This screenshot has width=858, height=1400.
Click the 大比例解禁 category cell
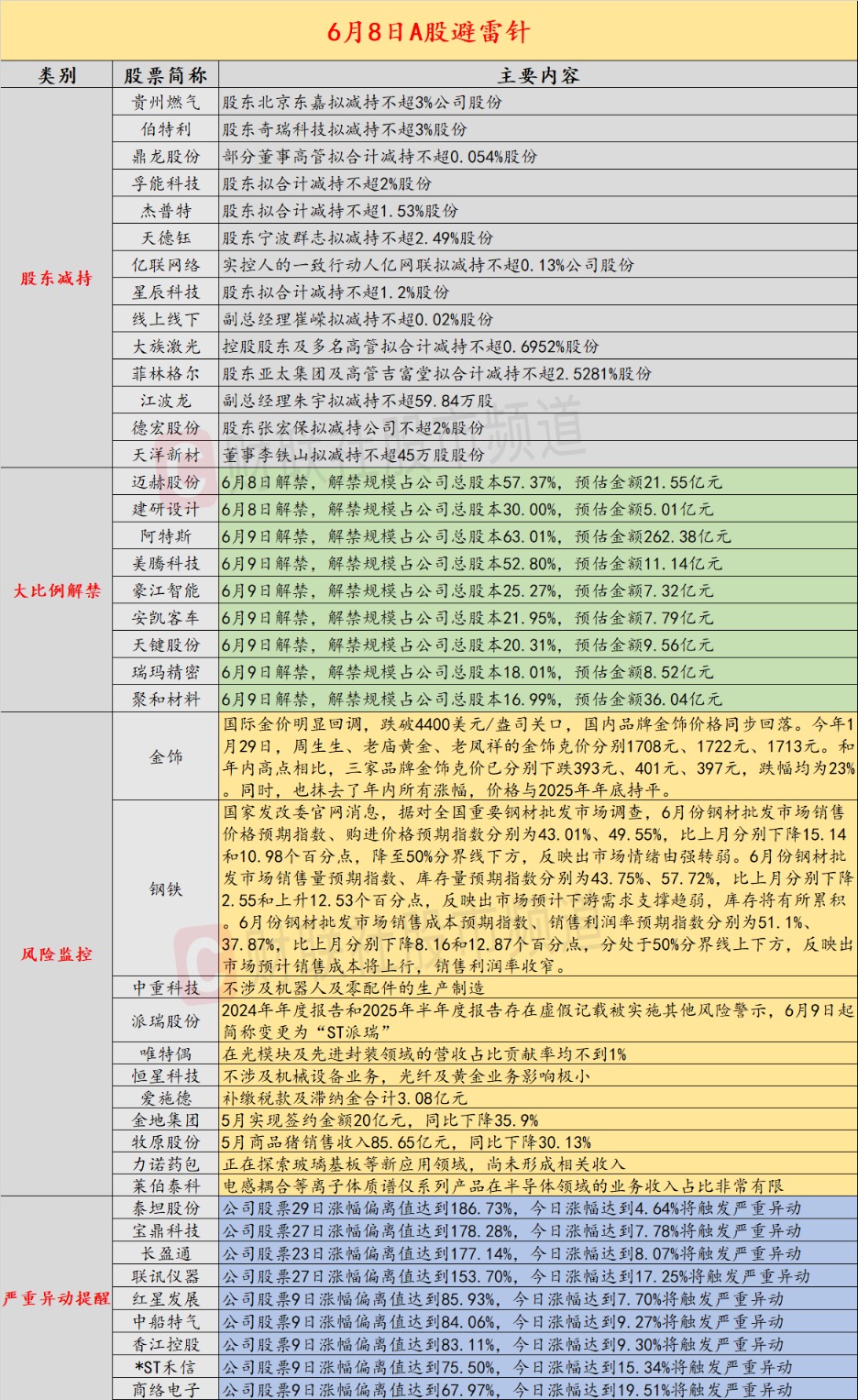(x=57, y=590)
